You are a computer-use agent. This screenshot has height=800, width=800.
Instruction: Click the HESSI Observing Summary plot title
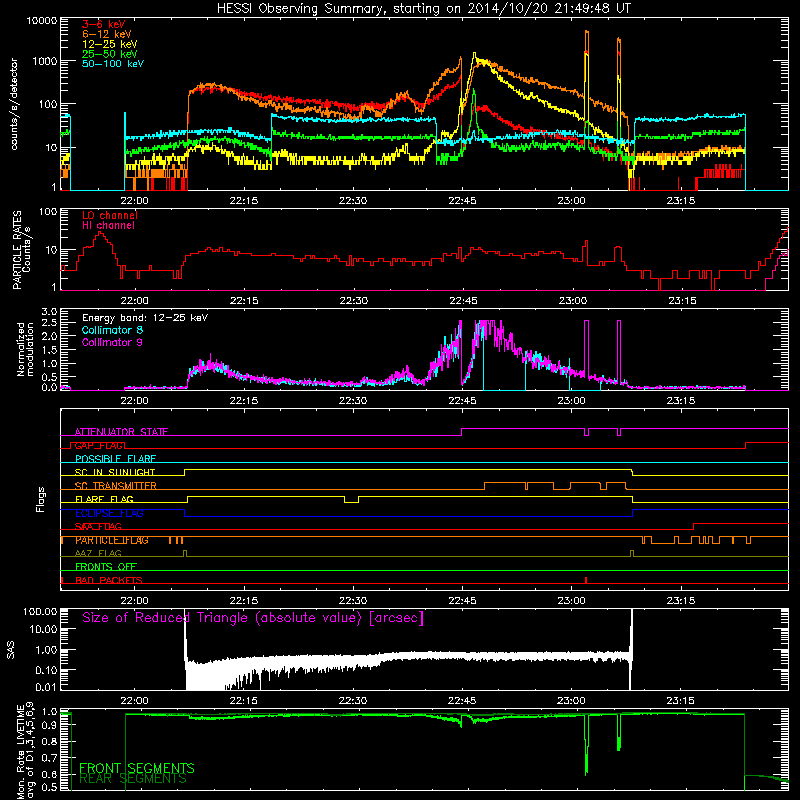coord(423,9)
